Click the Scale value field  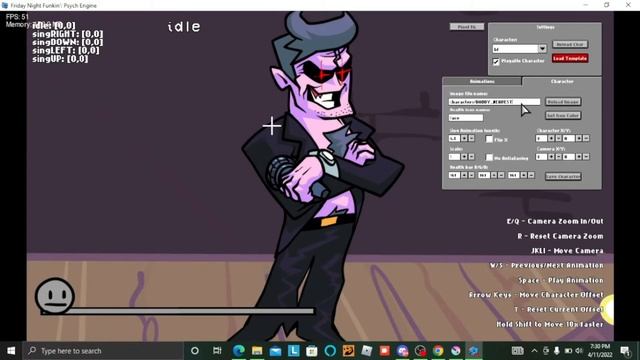point(454,157)
